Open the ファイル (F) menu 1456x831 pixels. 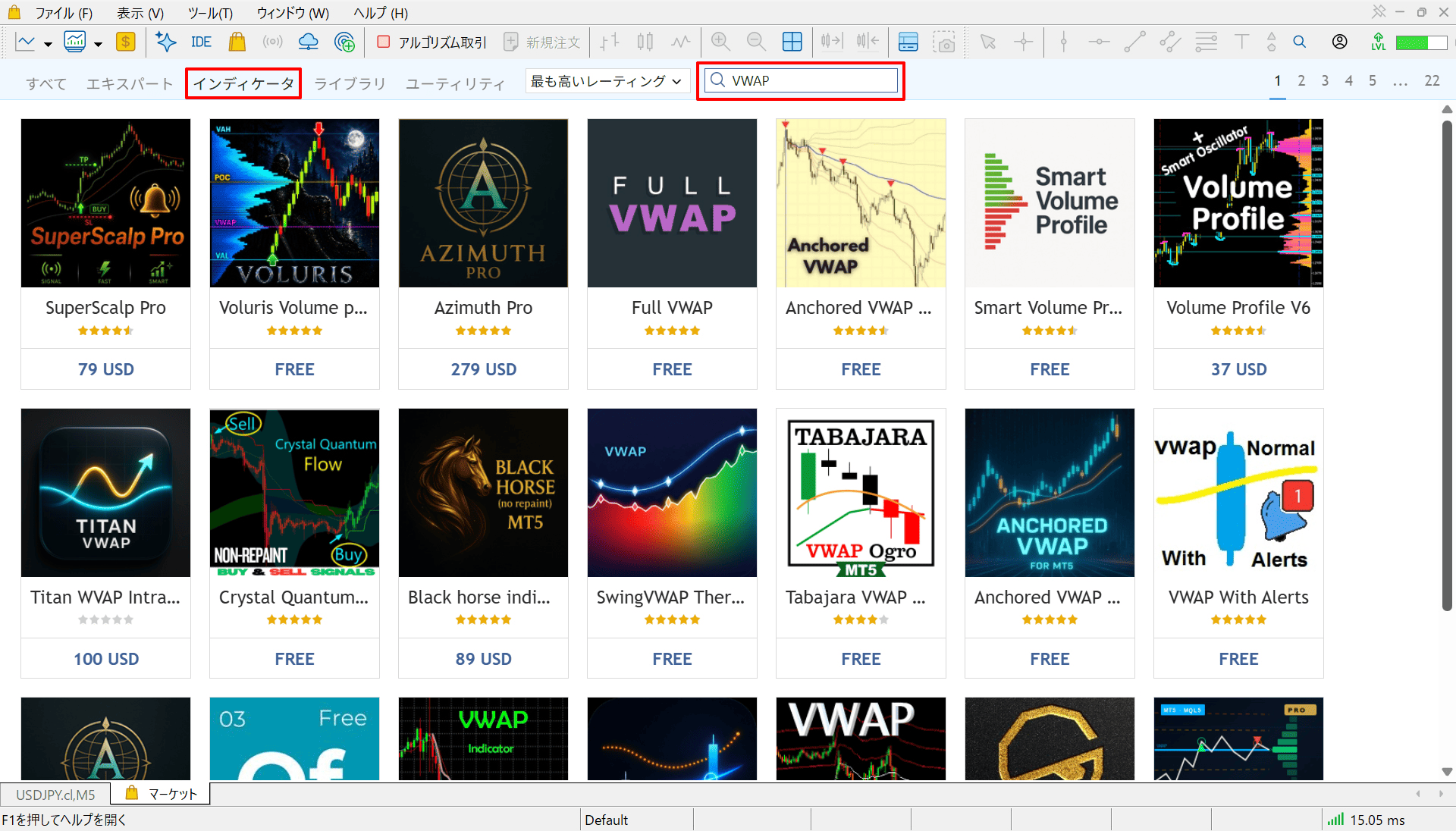[64, 13]
